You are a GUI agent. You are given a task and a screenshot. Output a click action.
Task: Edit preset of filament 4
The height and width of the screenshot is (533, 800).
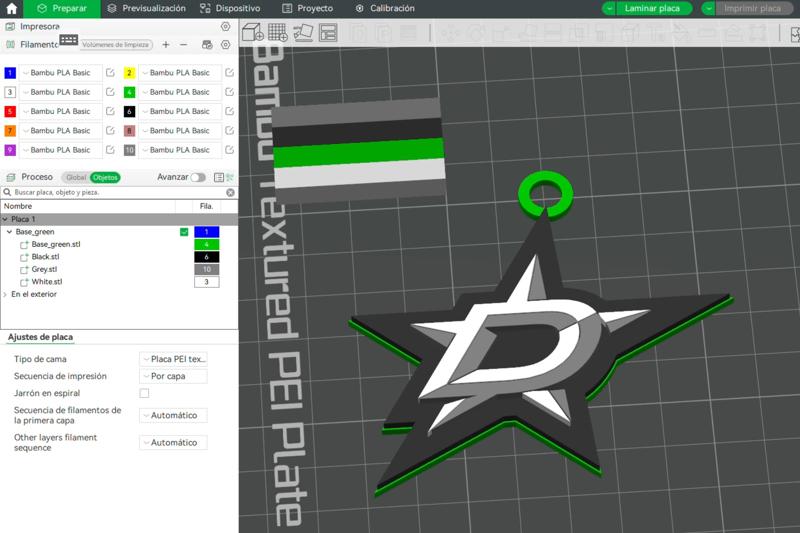[x=230, y=92]
